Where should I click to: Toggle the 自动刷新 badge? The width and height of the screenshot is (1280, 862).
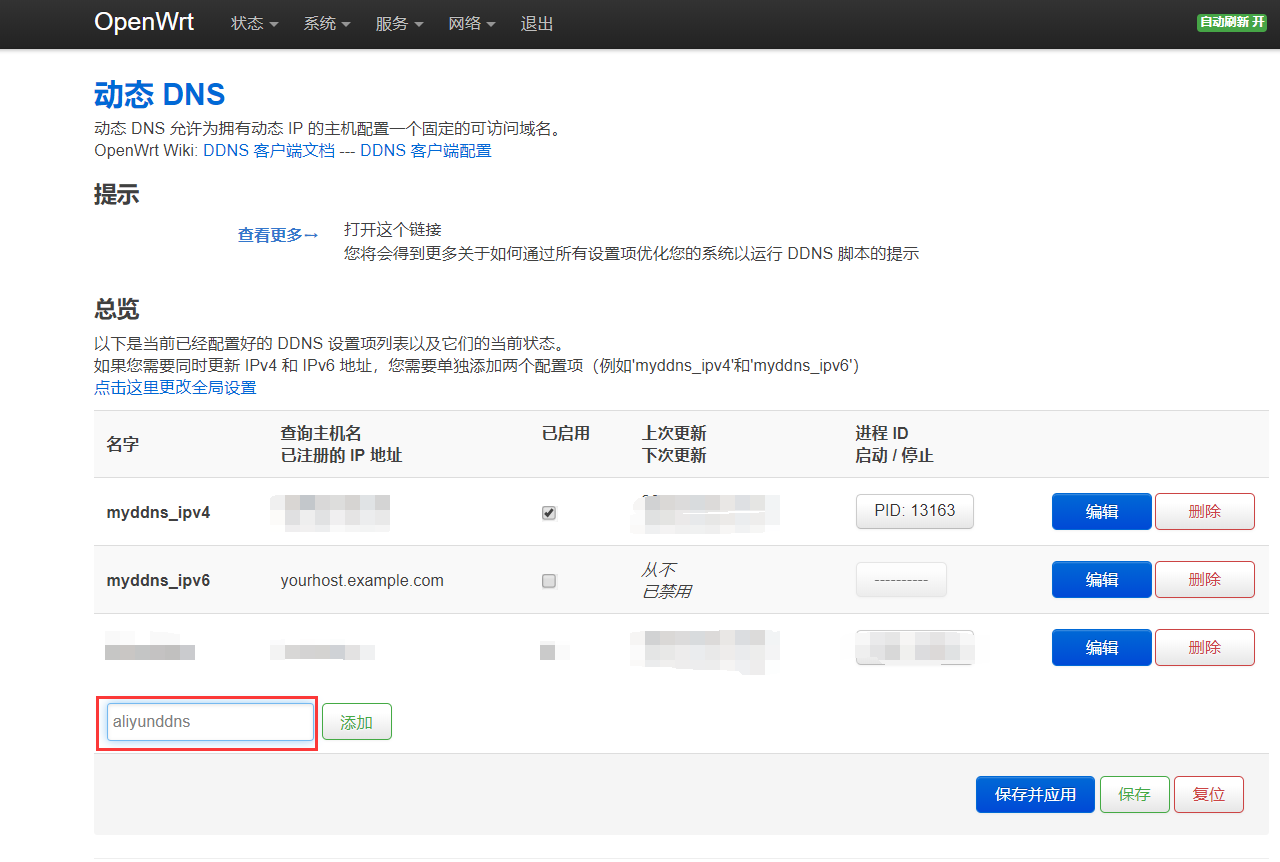1231,22
